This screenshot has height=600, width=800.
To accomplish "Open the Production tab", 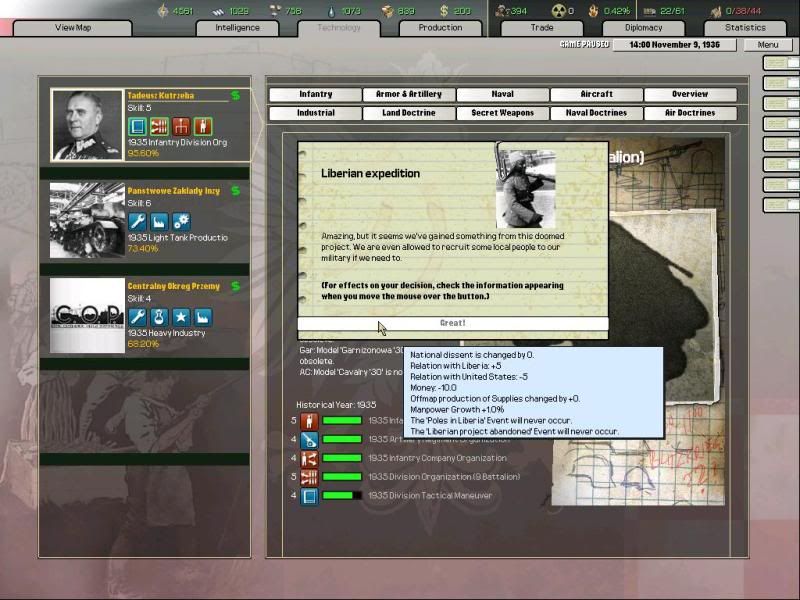I will click(440, 28).
